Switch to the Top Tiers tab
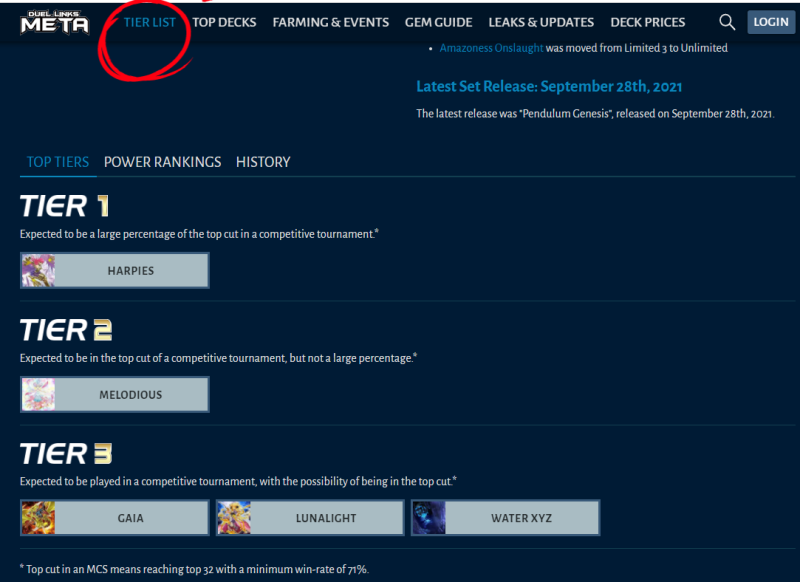 pos(58,162)
